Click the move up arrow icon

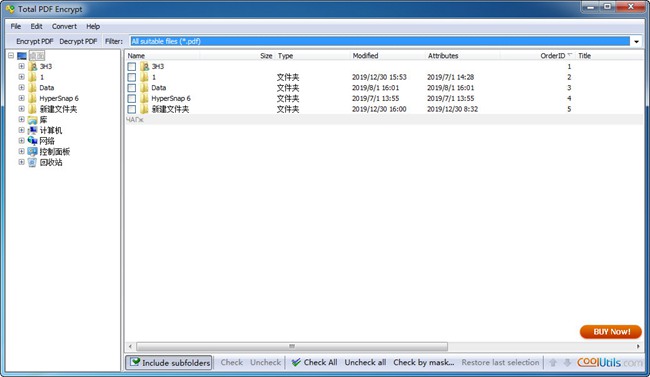(x=553, y=363)
